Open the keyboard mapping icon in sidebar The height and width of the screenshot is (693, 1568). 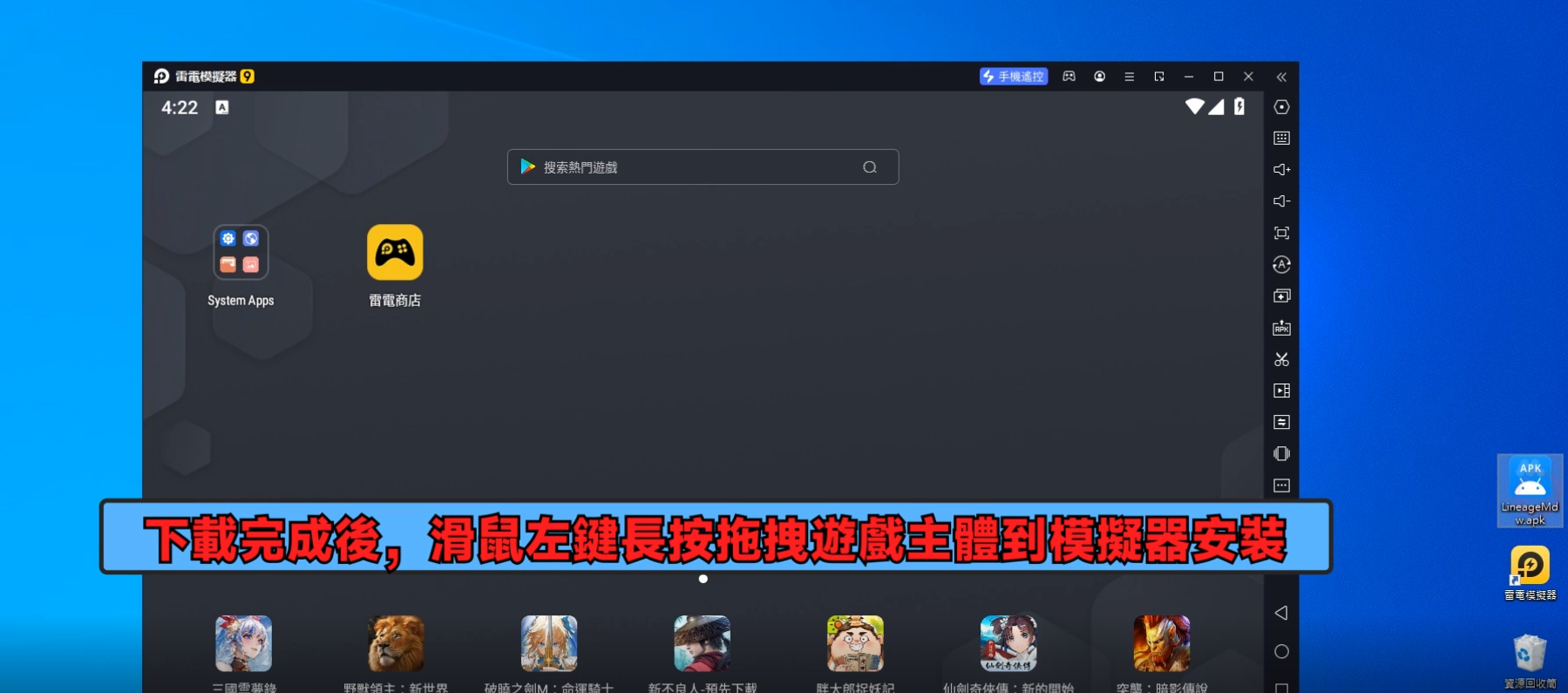tap(1281, 138)
